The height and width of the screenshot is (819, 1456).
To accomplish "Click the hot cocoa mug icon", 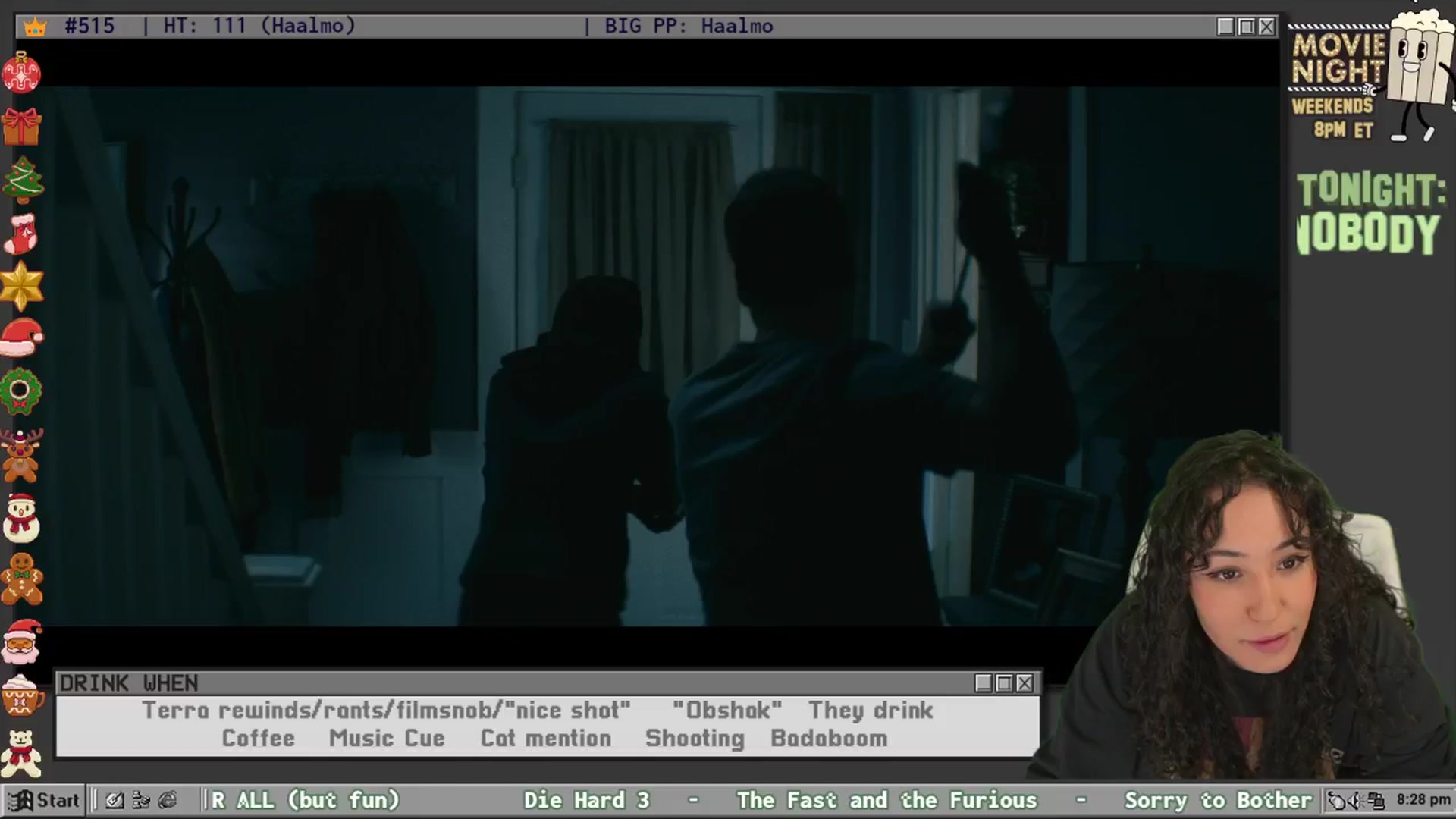I will 20,695.
